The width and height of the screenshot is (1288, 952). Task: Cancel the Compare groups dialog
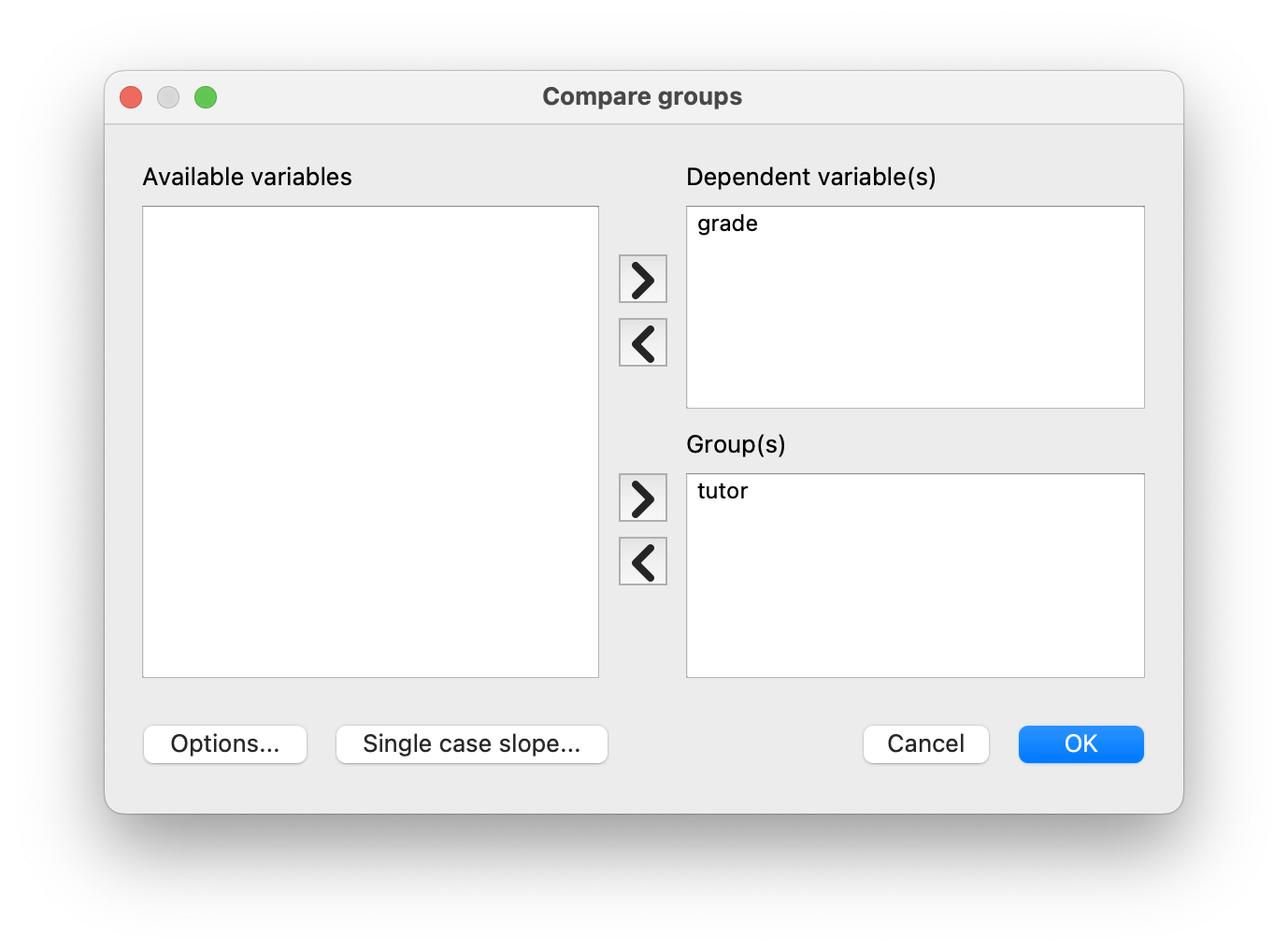tap(925, 743)
